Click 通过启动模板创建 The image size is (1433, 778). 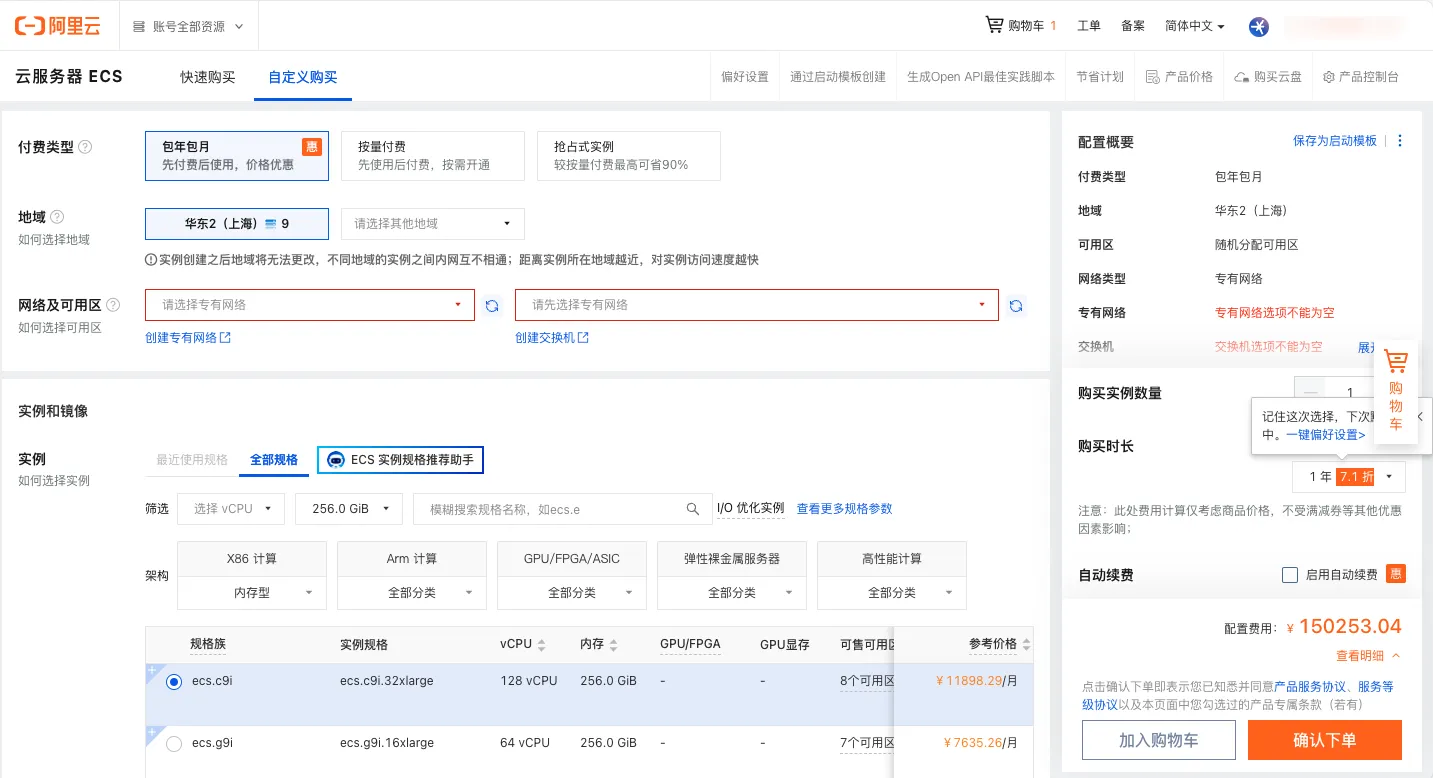(x=838, y=77)
